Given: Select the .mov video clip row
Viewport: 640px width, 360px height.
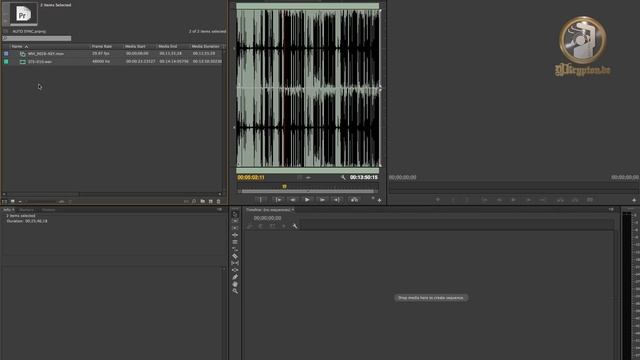Looking at the screenshot, I should tap(113, 53).
